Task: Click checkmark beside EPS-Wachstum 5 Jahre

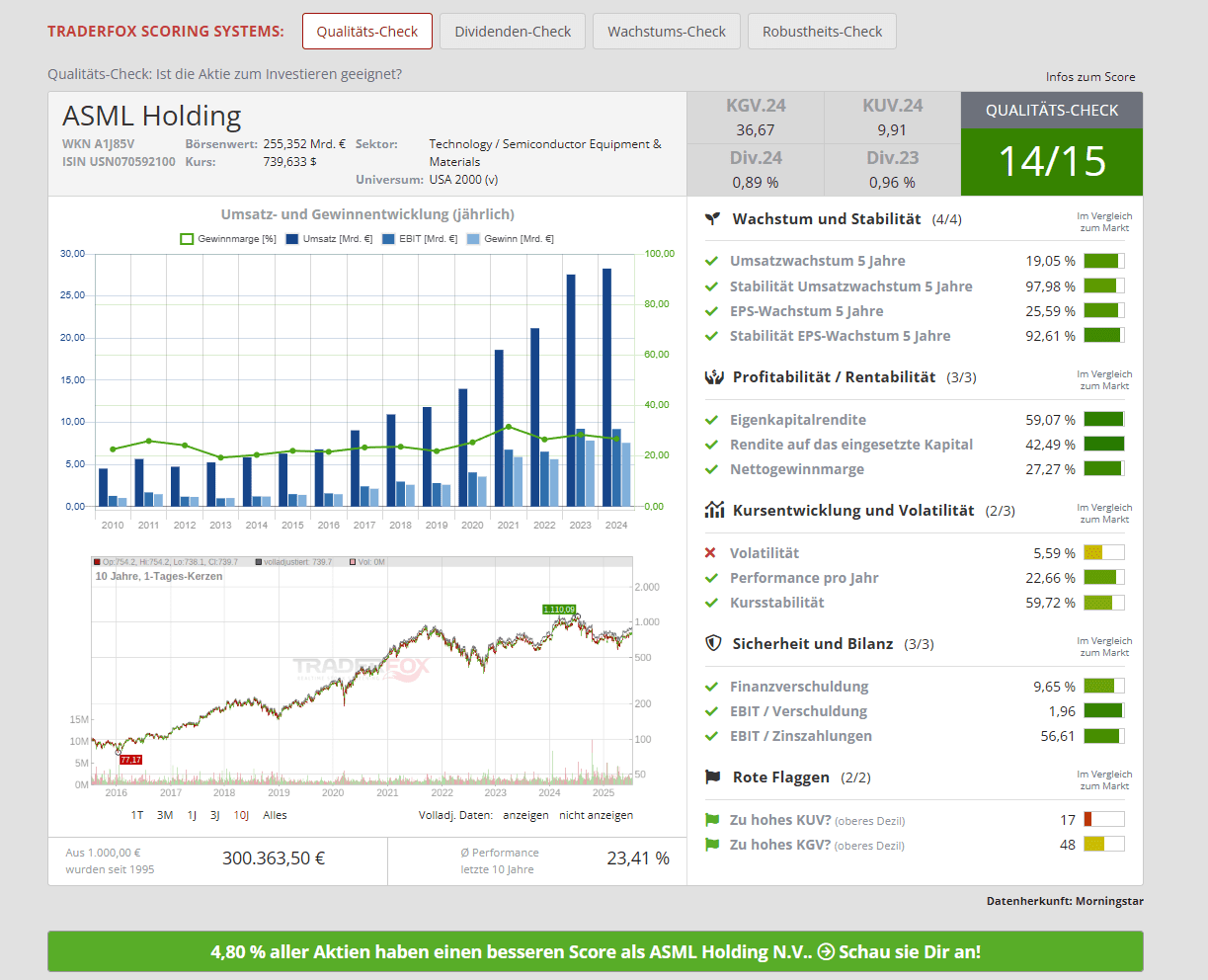Action: 711,311
